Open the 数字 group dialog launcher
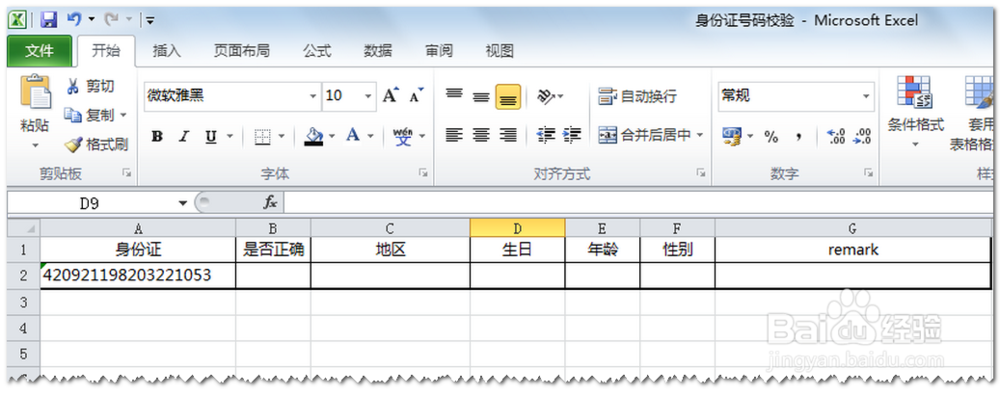This screenshot has width=1000, height=395. [x=869, y=173]
